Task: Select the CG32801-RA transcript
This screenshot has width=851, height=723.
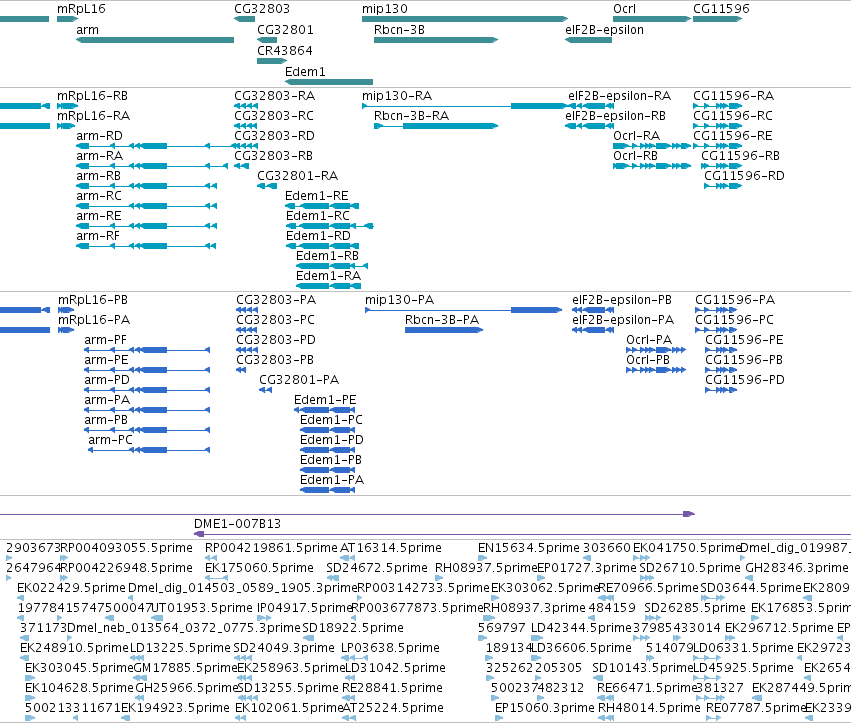Action: pos(267,186)
